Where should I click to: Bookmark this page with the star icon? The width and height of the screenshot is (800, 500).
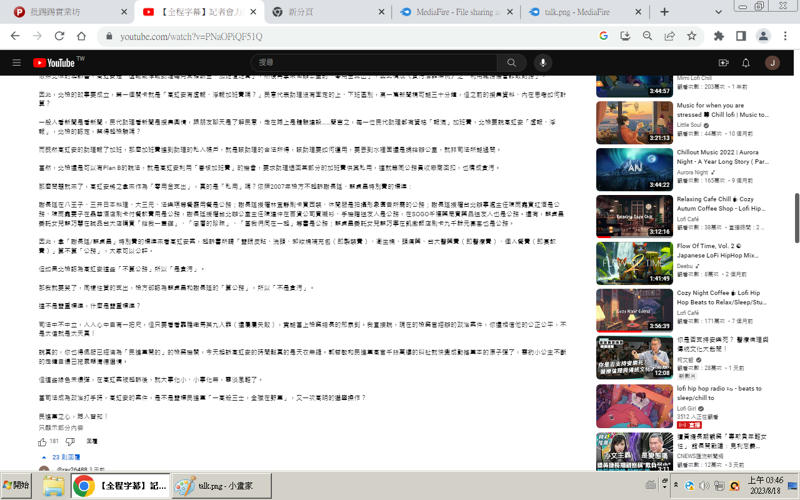[691, 36]
